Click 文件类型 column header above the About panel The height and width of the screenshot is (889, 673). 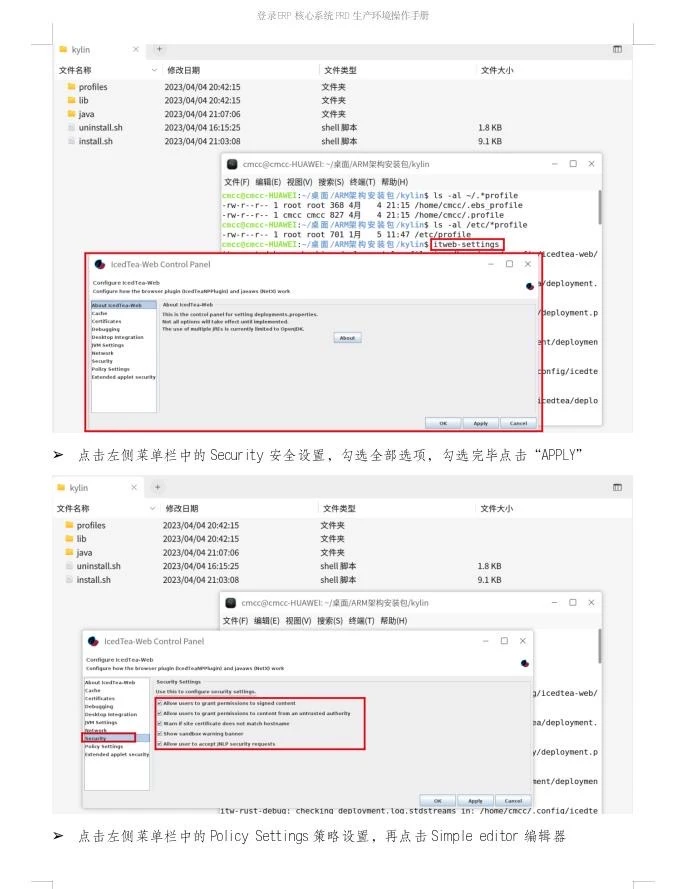pos(340,70)
